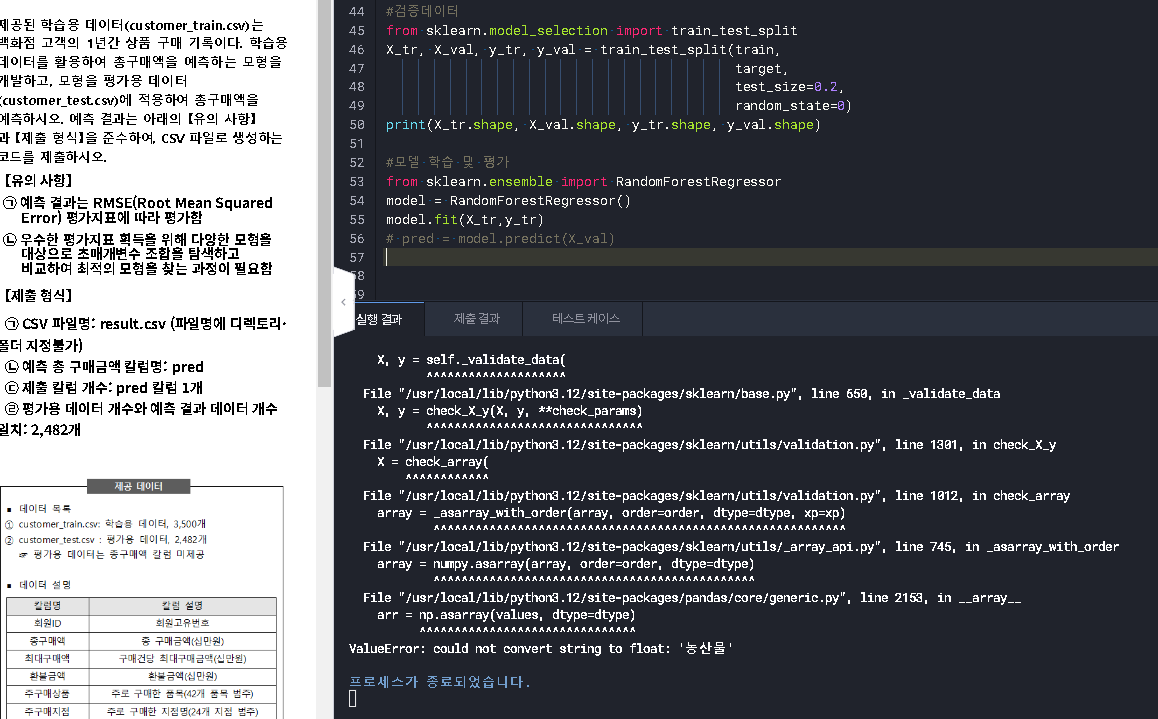The width and height of the screenshot is (1158, 719).
Task: Click the '[제출 형식]' heading
Action: tap(38, 295)
